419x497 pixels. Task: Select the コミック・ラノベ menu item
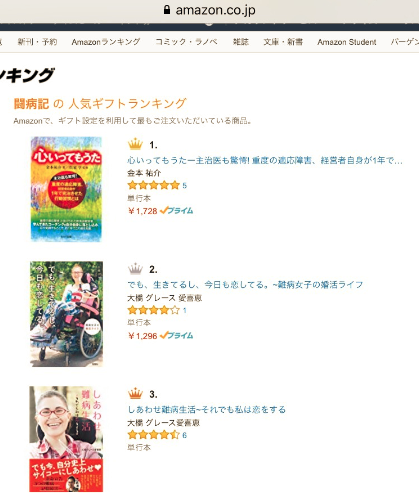click(186, 42)
